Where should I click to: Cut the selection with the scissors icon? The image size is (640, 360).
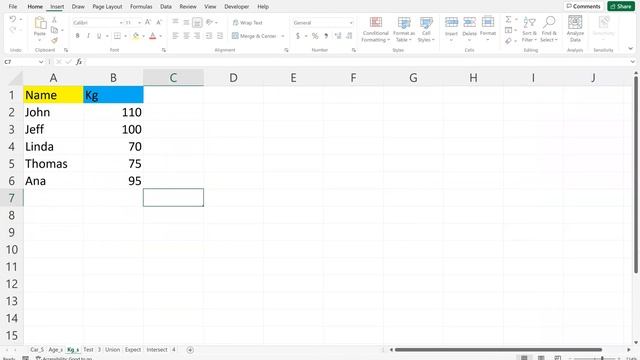(54, 20)
